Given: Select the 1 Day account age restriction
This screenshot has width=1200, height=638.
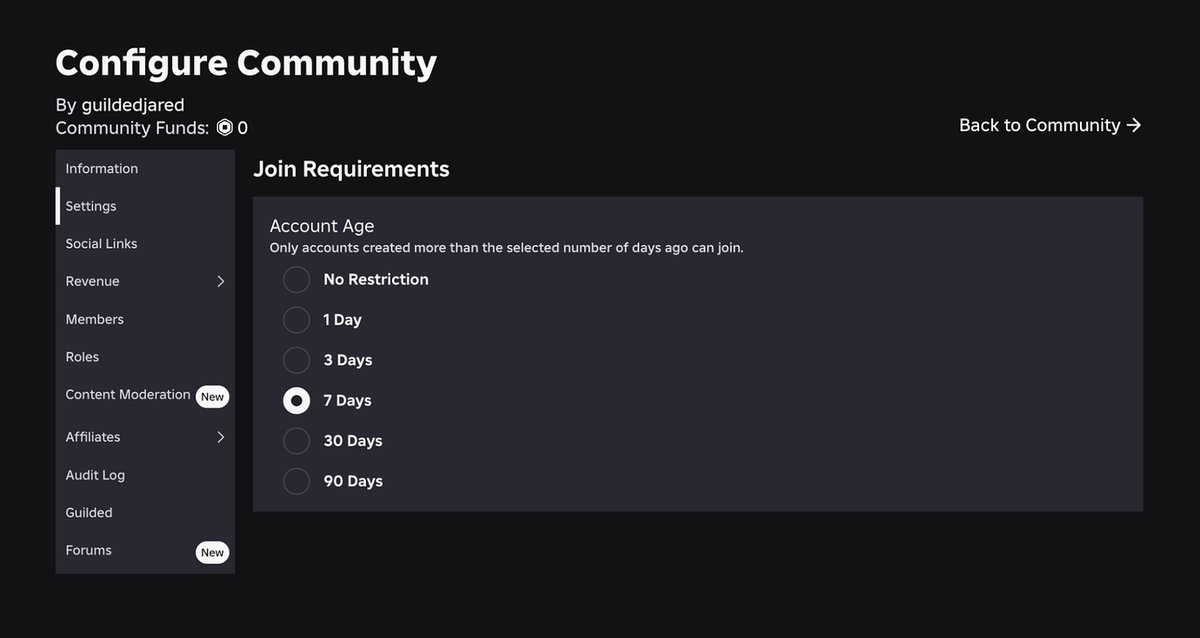Looking at the screenshot, I should point(296,320).
